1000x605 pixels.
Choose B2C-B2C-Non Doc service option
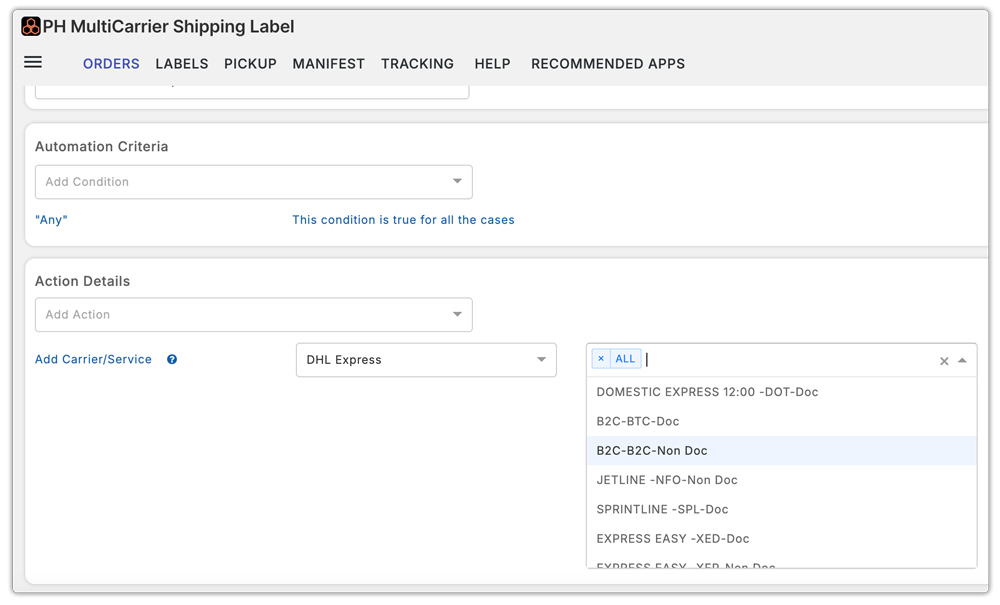[x=652, y=451]
